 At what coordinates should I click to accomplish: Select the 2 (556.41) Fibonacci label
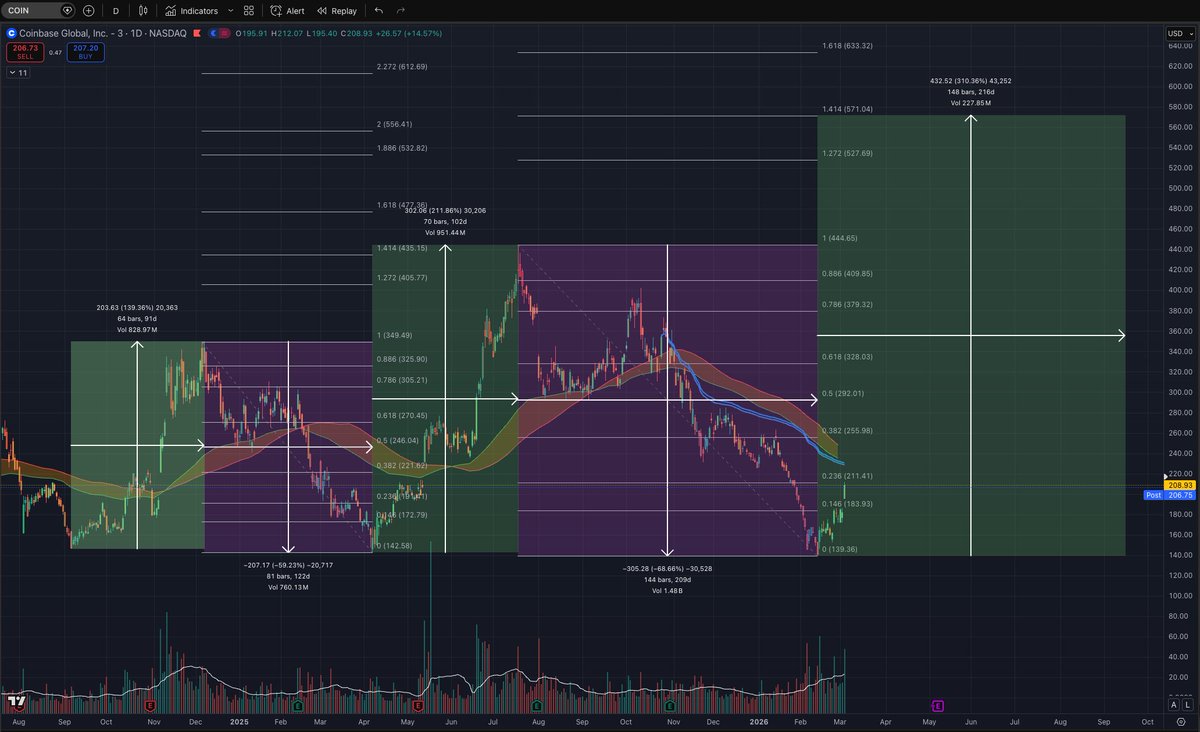pyautogui.click(x=395, y=125)
